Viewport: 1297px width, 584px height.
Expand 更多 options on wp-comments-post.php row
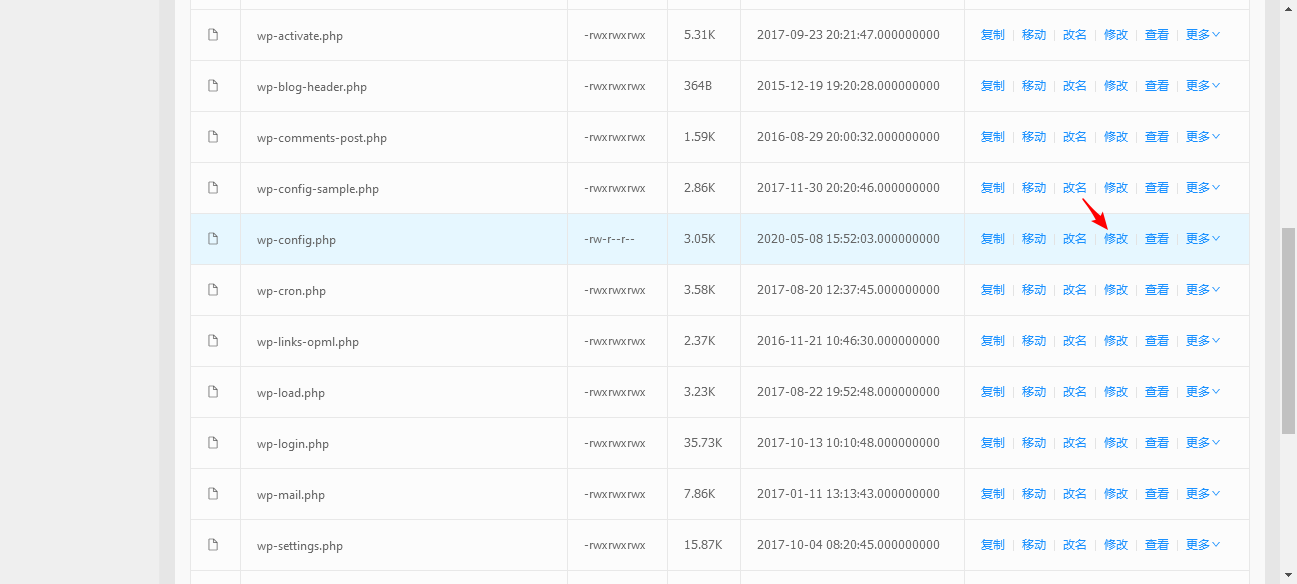1203,137
